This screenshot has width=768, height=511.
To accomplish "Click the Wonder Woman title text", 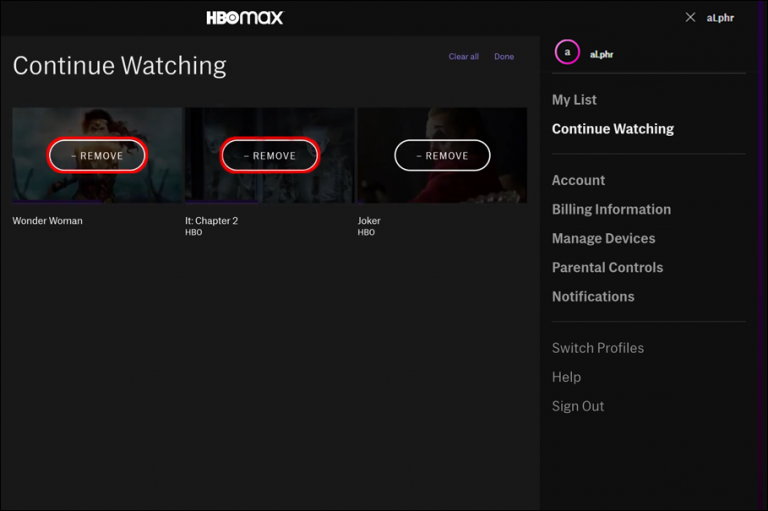I will (x=48, y=221).
